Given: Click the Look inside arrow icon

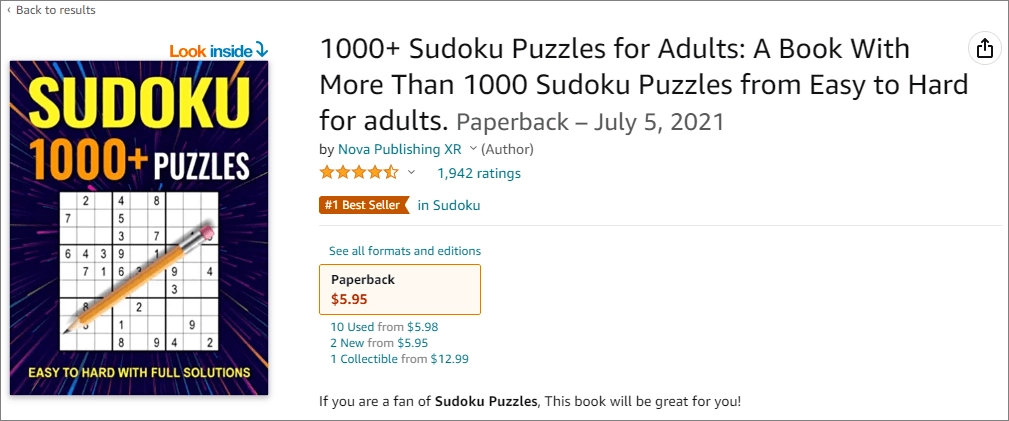Looking at the screenshot, I should [x=262, y=49].
